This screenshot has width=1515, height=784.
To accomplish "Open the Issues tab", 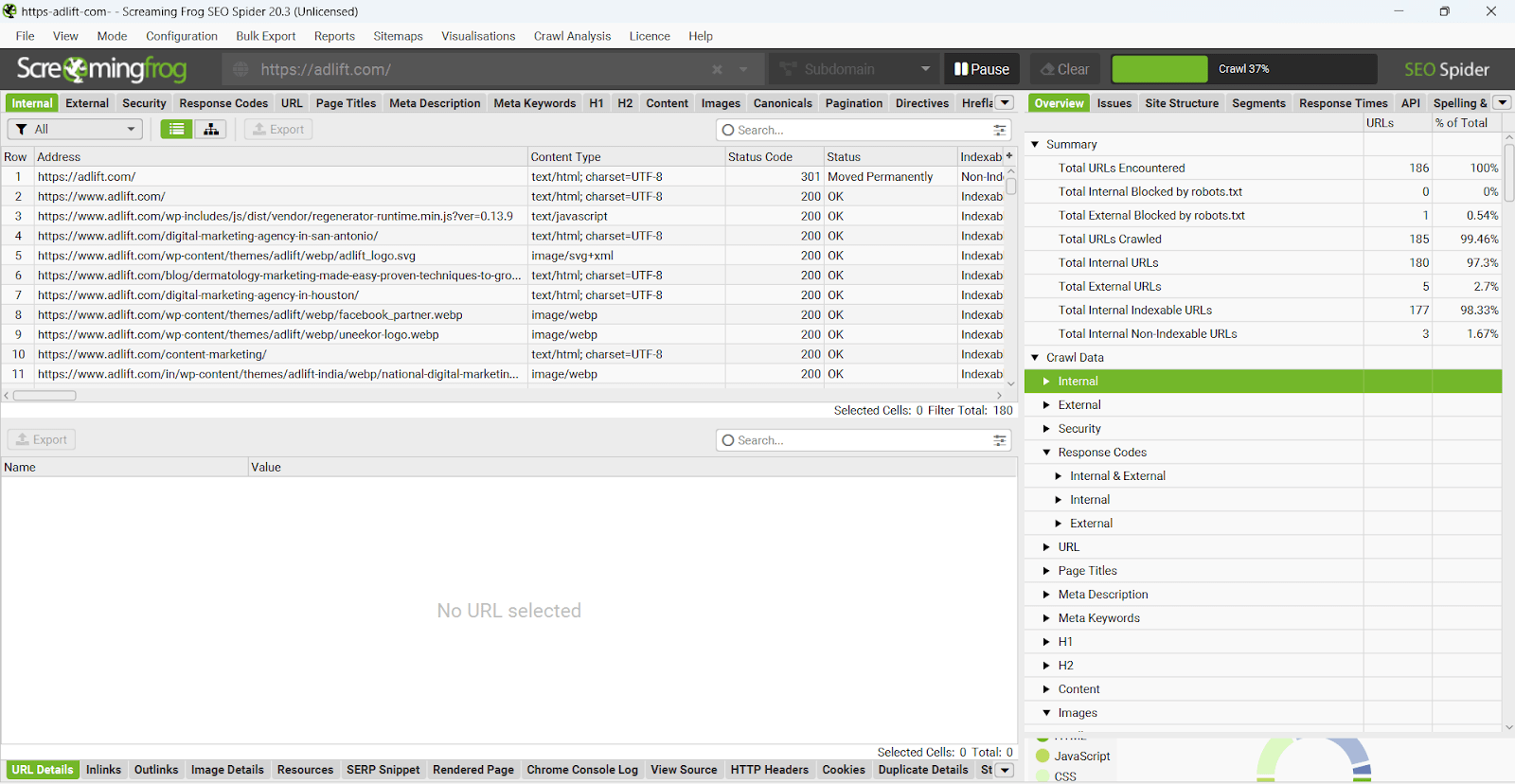I will point(1114,103).
